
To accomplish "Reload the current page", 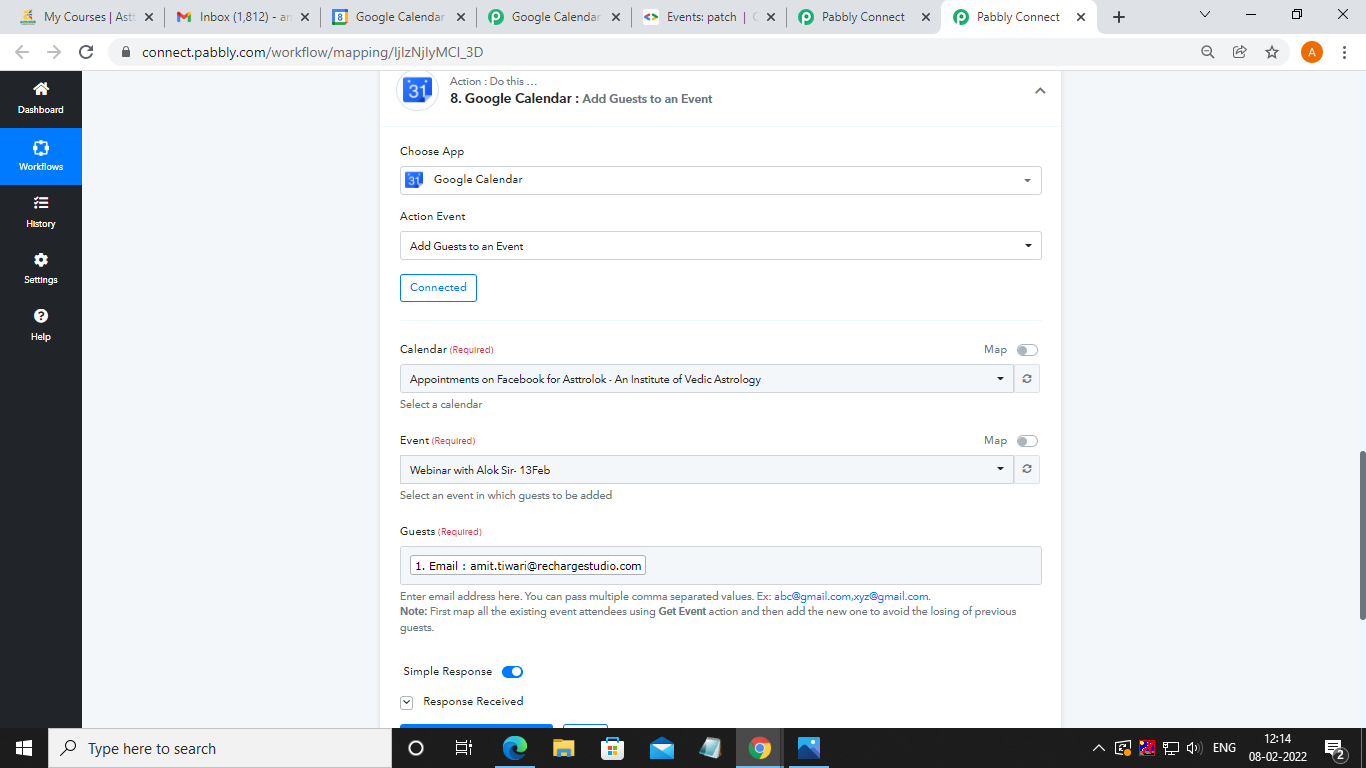I will coord(86,52).
